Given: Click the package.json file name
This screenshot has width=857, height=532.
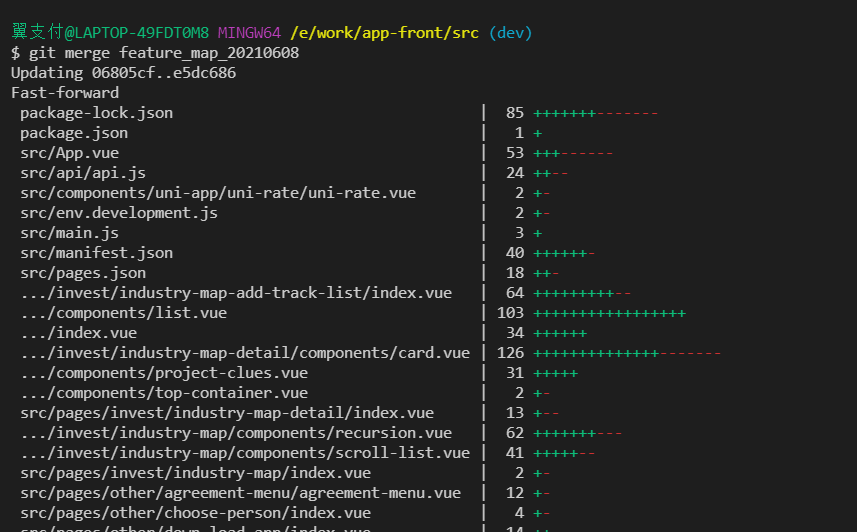Looking at the screenshot, I should point(74,133).
